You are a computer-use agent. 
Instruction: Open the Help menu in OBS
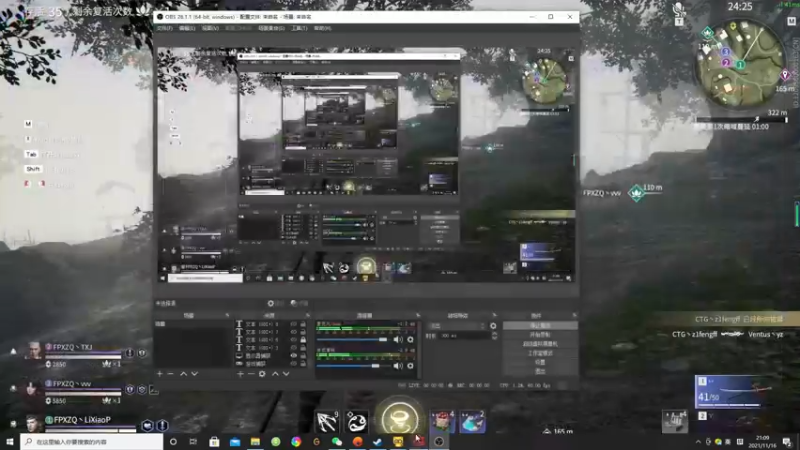322,29
